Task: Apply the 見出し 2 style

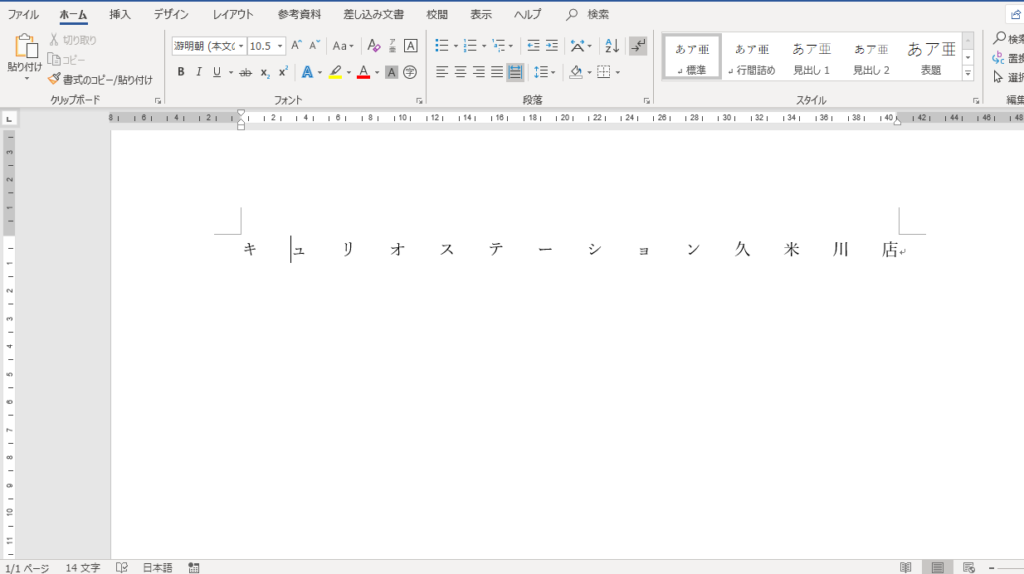Action: click(871, 57)
